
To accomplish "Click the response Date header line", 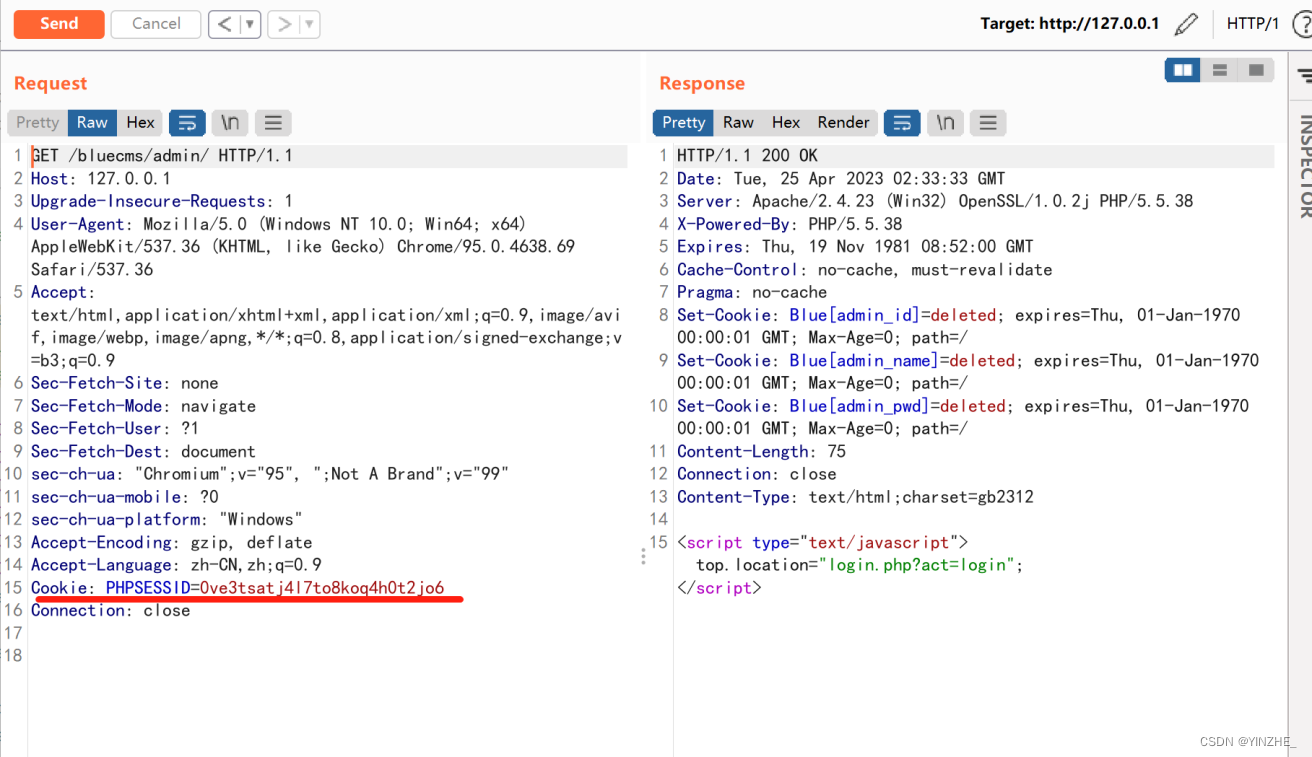I will [841, 179].
